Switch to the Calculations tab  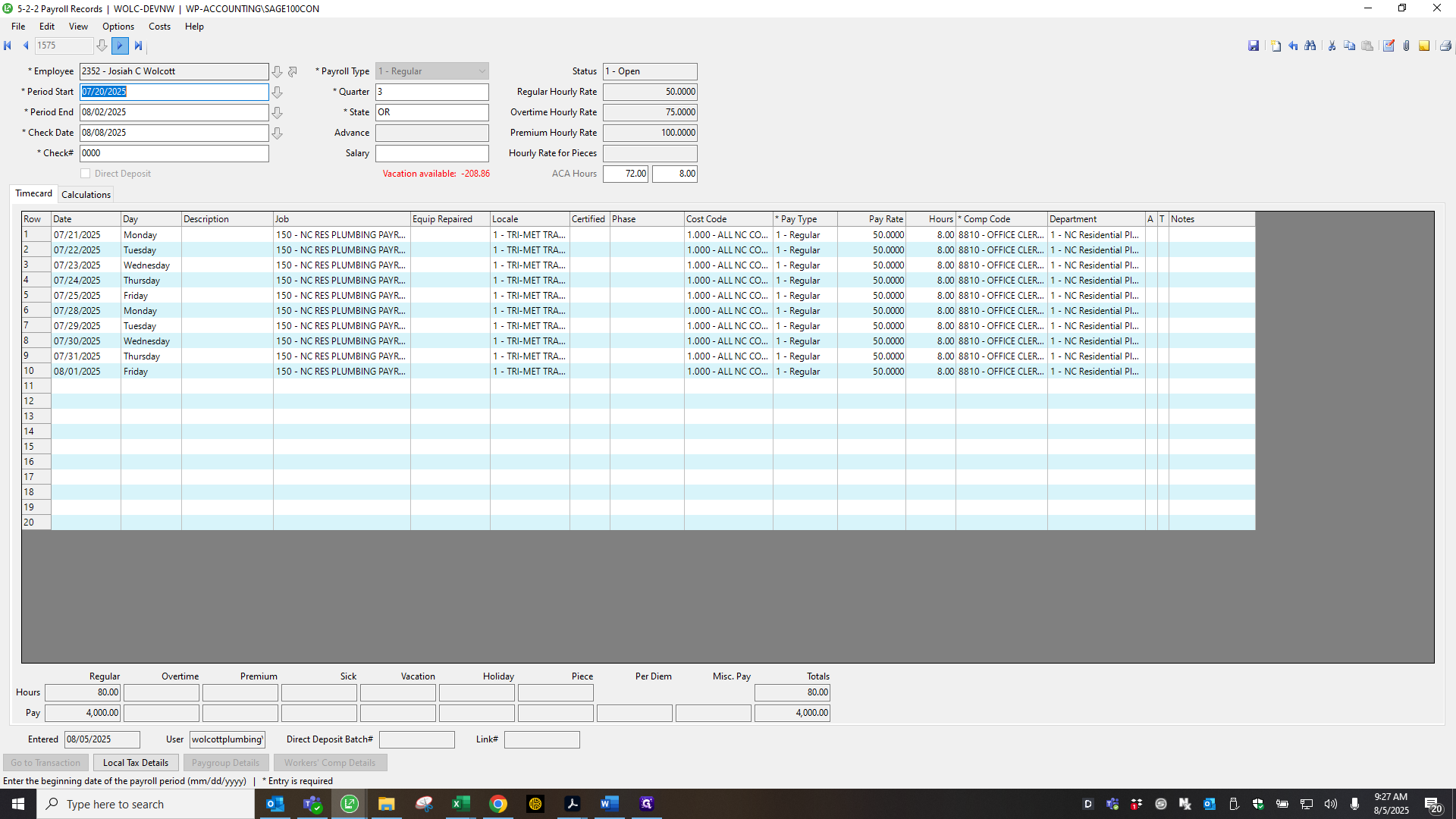[86, 195]
